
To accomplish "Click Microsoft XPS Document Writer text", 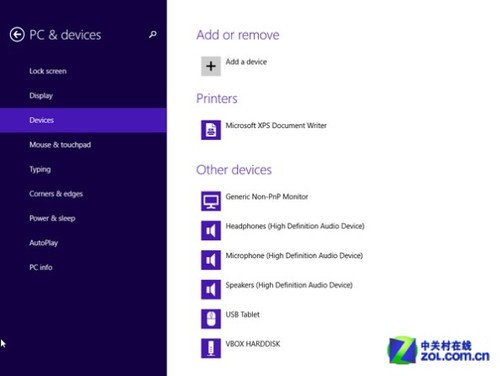I will [276, 125].
